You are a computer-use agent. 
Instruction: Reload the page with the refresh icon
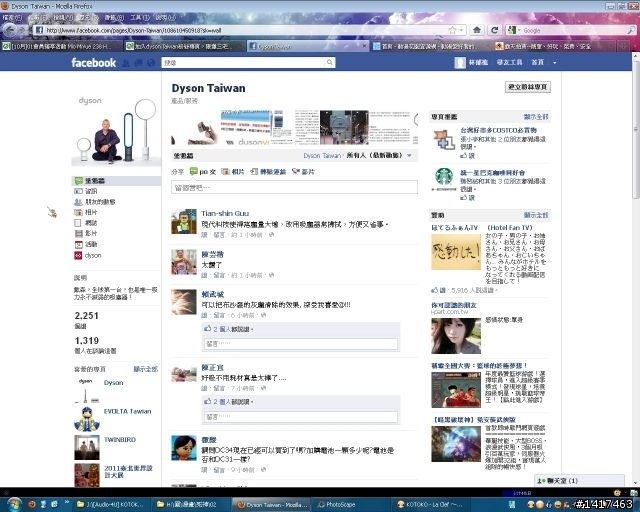pos(495,30)
